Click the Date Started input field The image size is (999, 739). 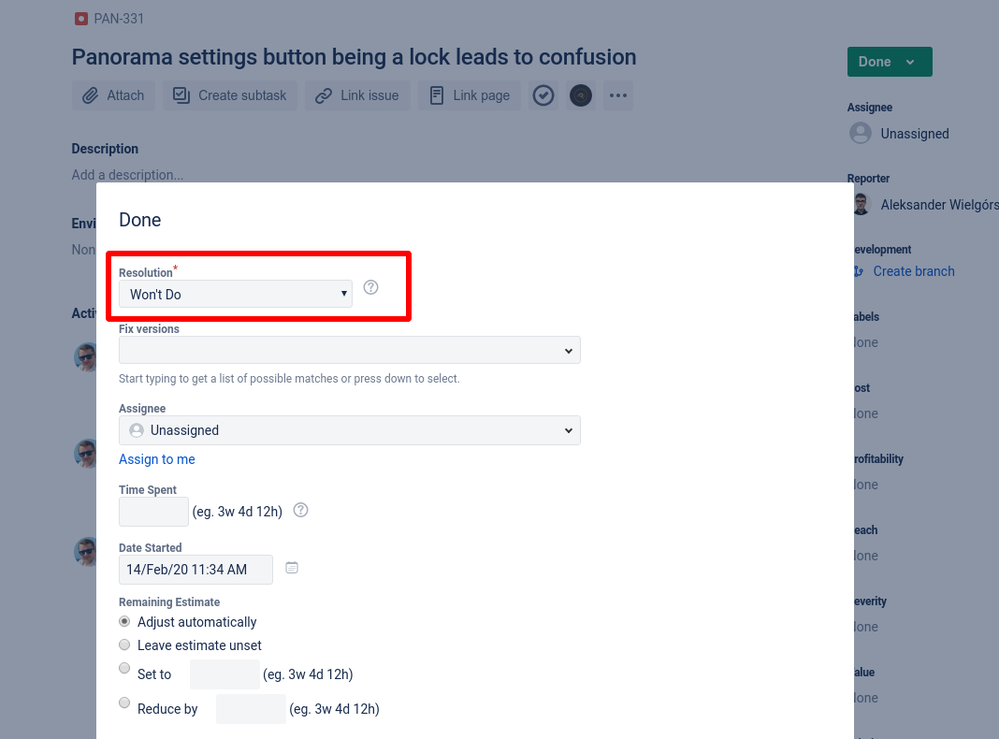tap(196, 570)
